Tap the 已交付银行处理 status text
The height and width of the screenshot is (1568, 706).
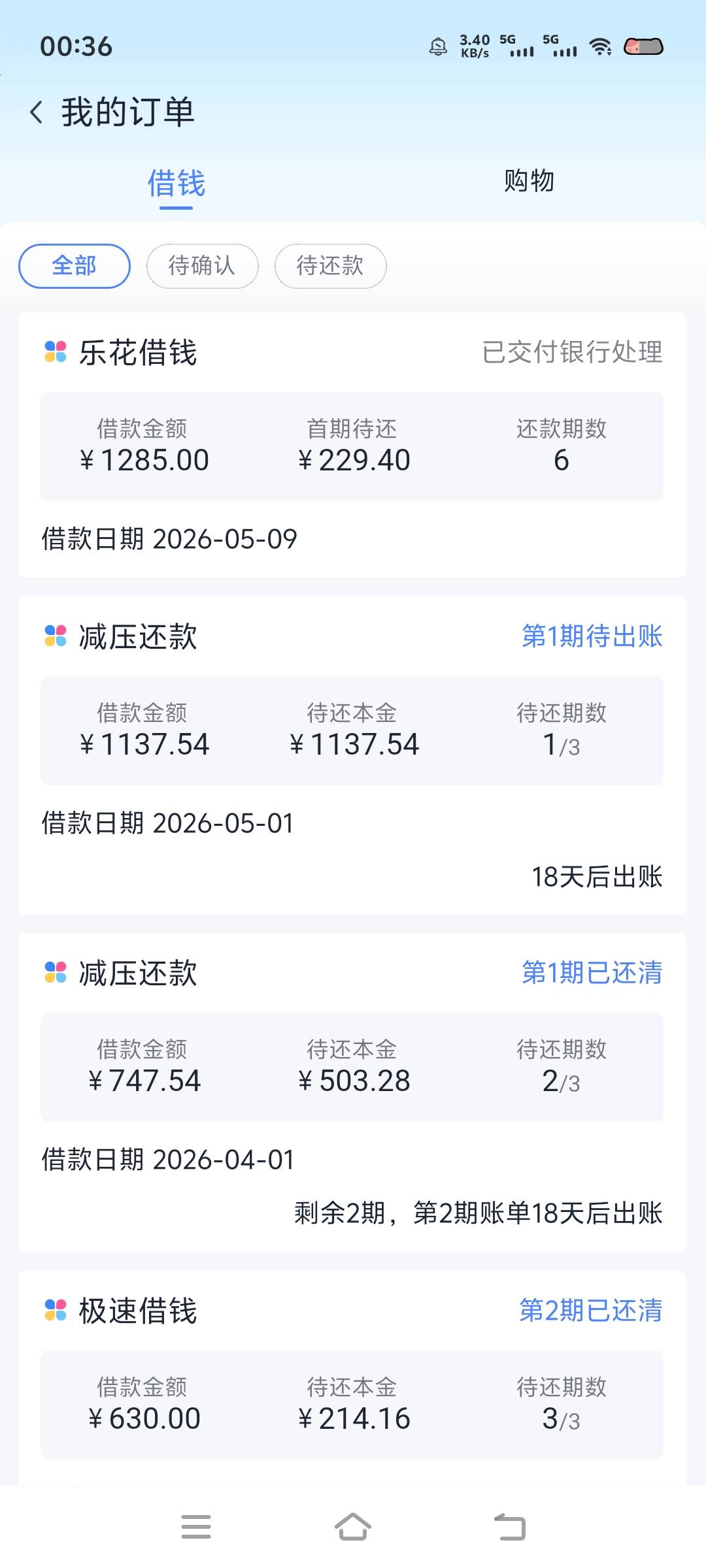click(x=573, y=352)
